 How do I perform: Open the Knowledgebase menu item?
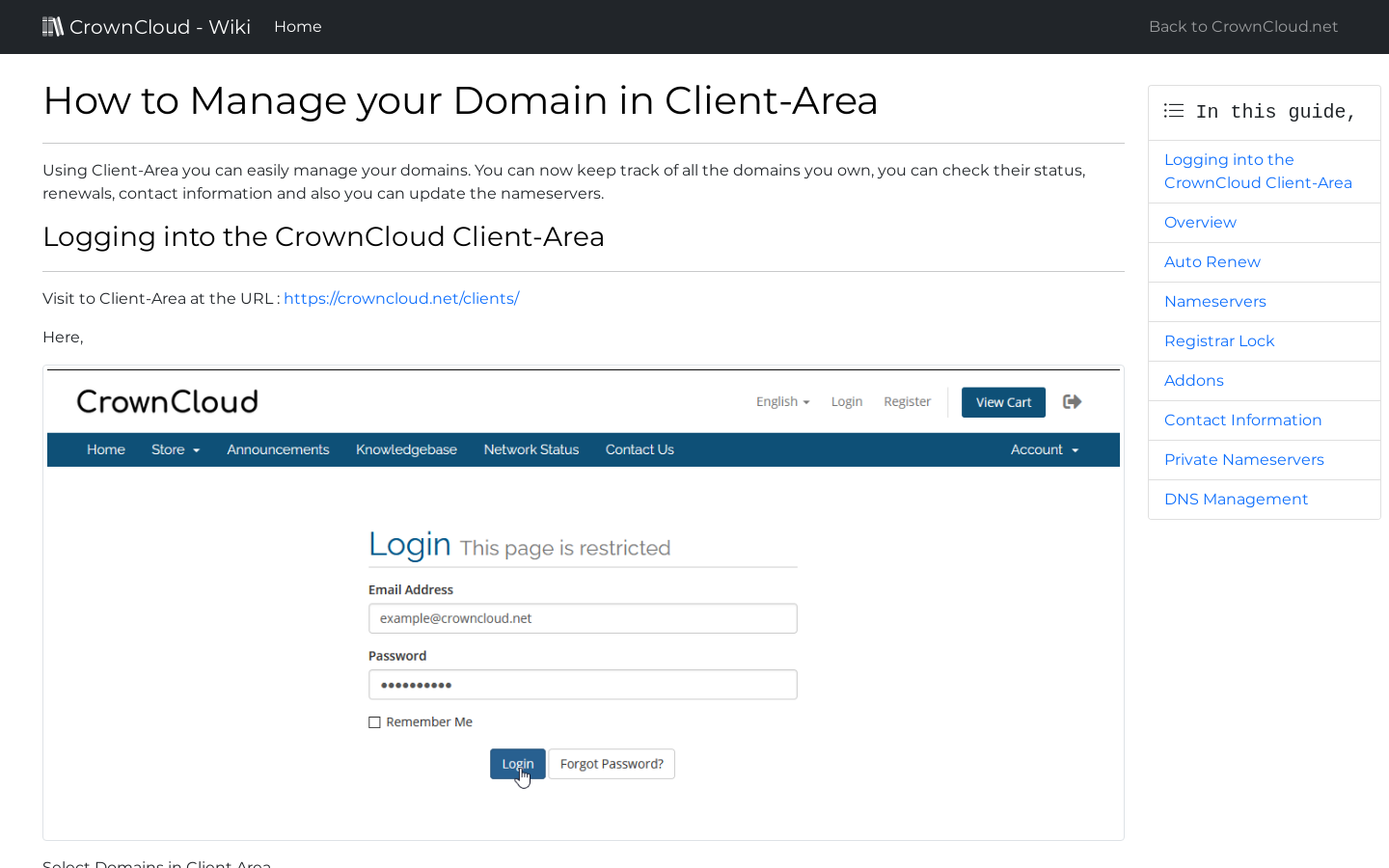click(x=406, y=449)
